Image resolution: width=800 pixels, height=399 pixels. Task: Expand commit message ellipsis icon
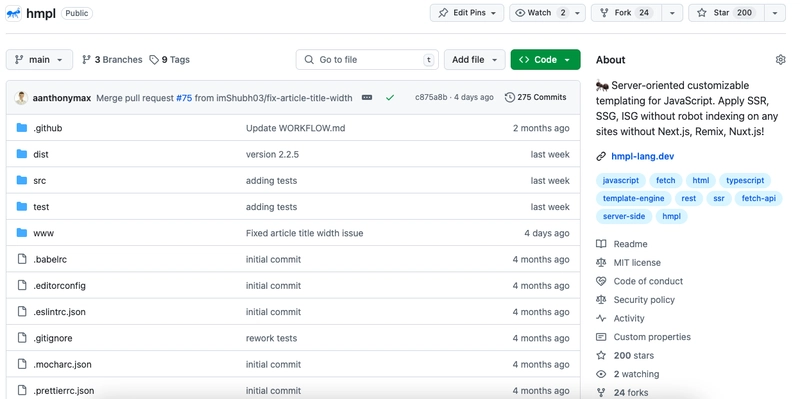[367, 97]
